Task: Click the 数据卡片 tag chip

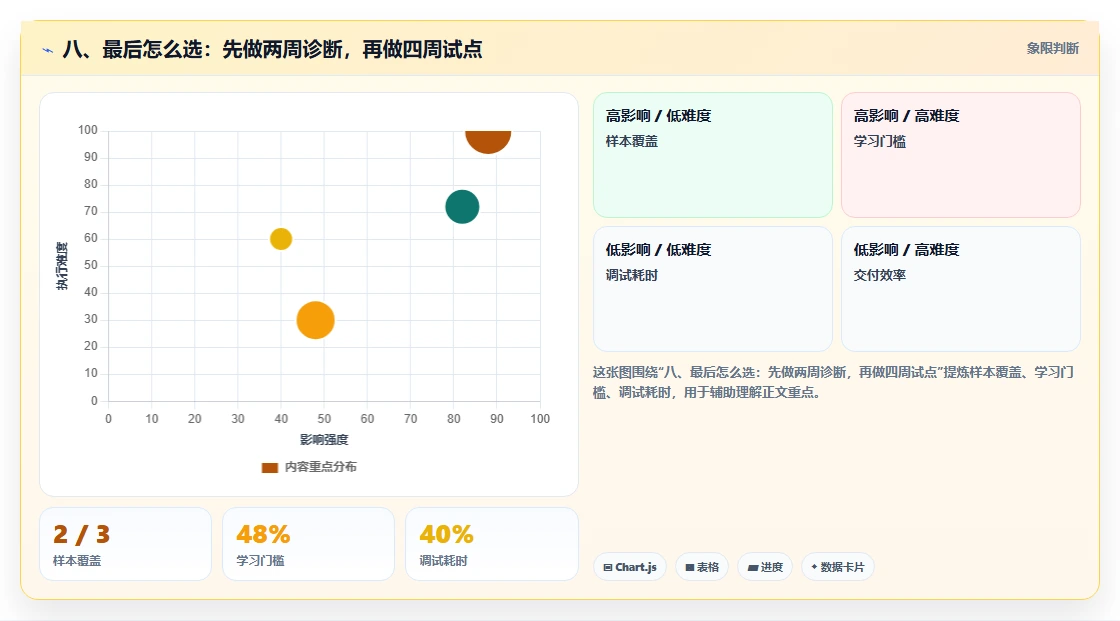Action: click(838, 567)
